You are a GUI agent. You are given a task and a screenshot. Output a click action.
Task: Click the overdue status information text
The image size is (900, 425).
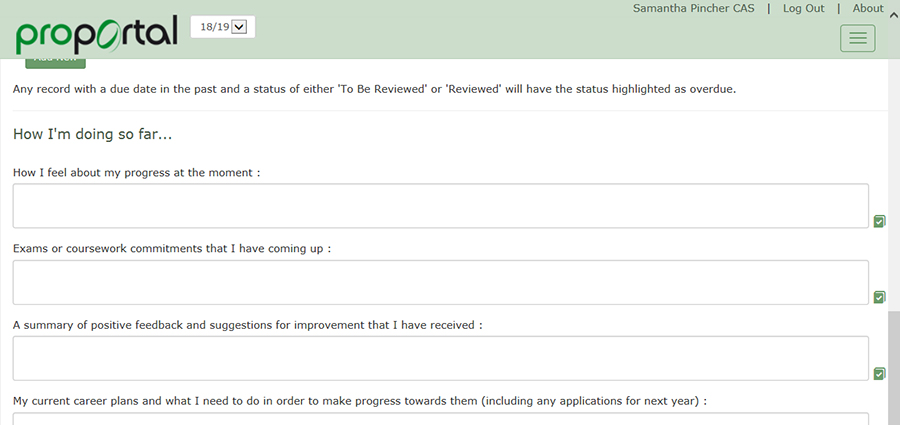tap(374, 89)
